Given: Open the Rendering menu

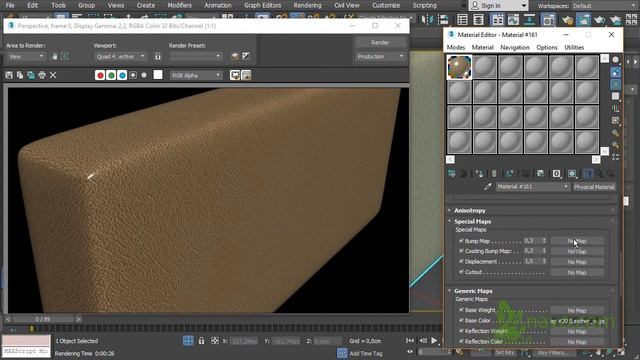Looking at the screenshot, I should click(307, 5).
